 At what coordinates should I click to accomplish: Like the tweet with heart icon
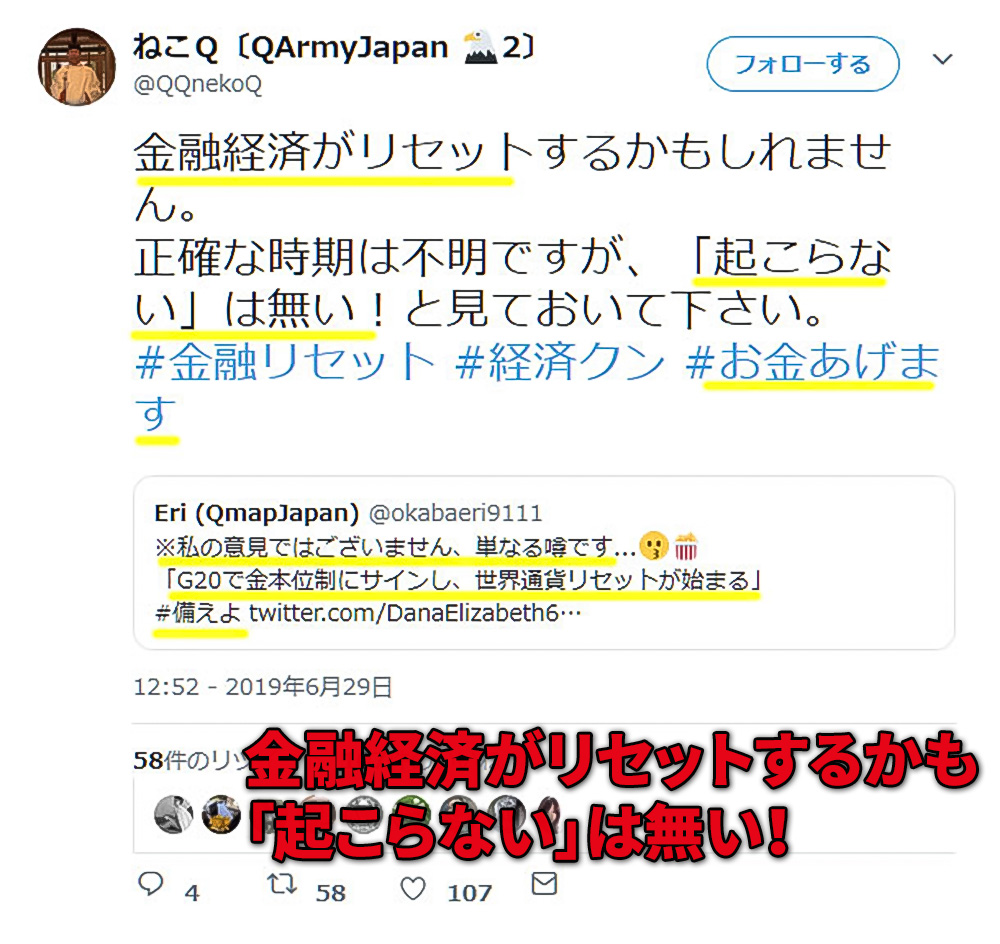pyautogui.click(x=413, y=888)
